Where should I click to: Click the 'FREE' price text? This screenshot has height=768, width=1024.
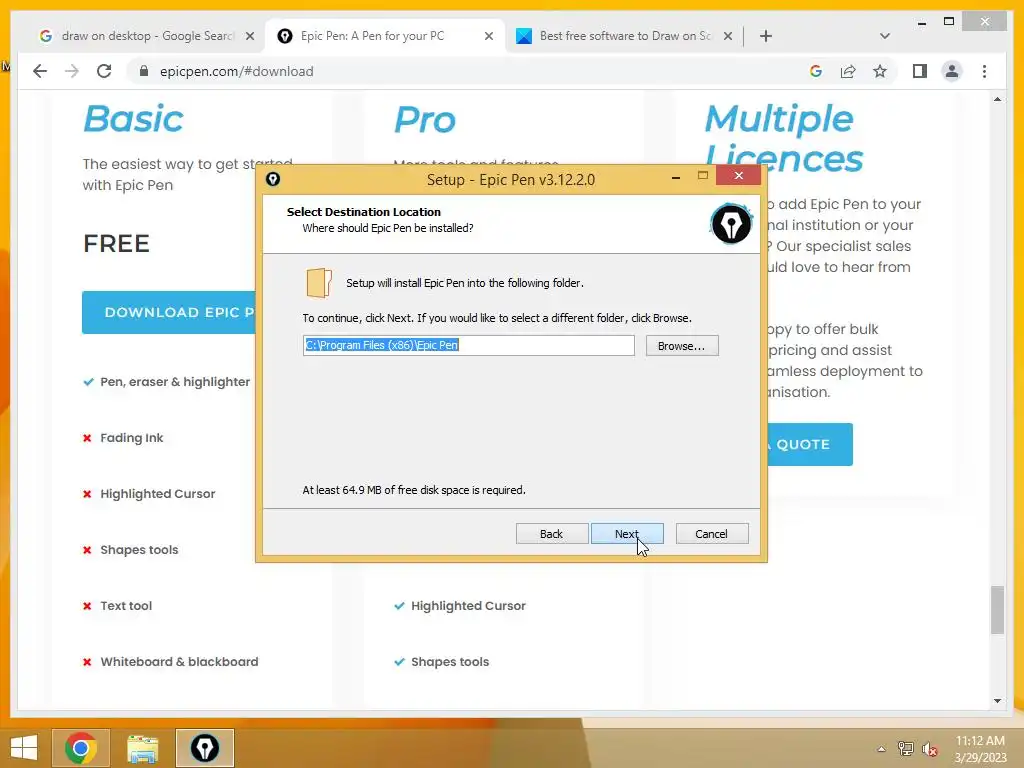117,244
